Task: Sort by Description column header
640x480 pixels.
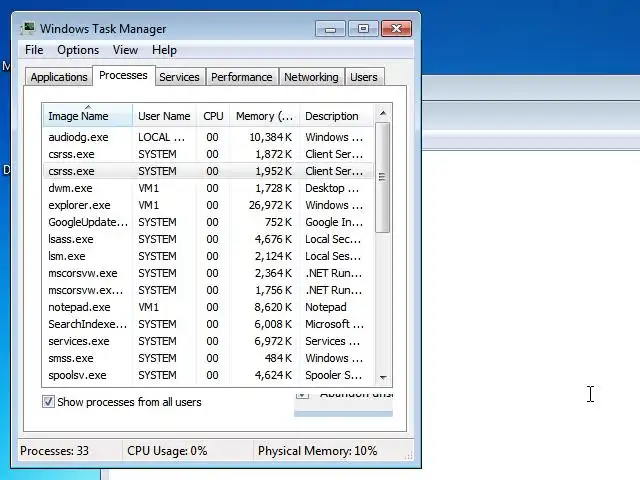Action: coord(336,116)
